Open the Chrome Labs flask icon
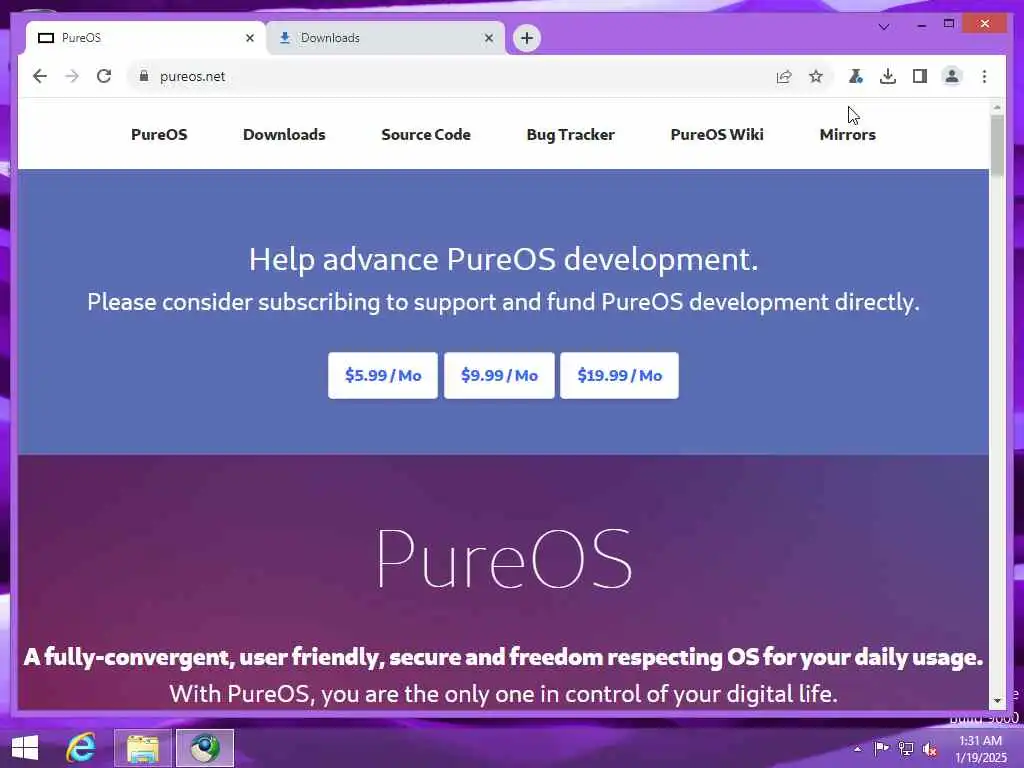The width and height of the screenshot is (1024, 768). pyautogui.click(x=856, y=76)
